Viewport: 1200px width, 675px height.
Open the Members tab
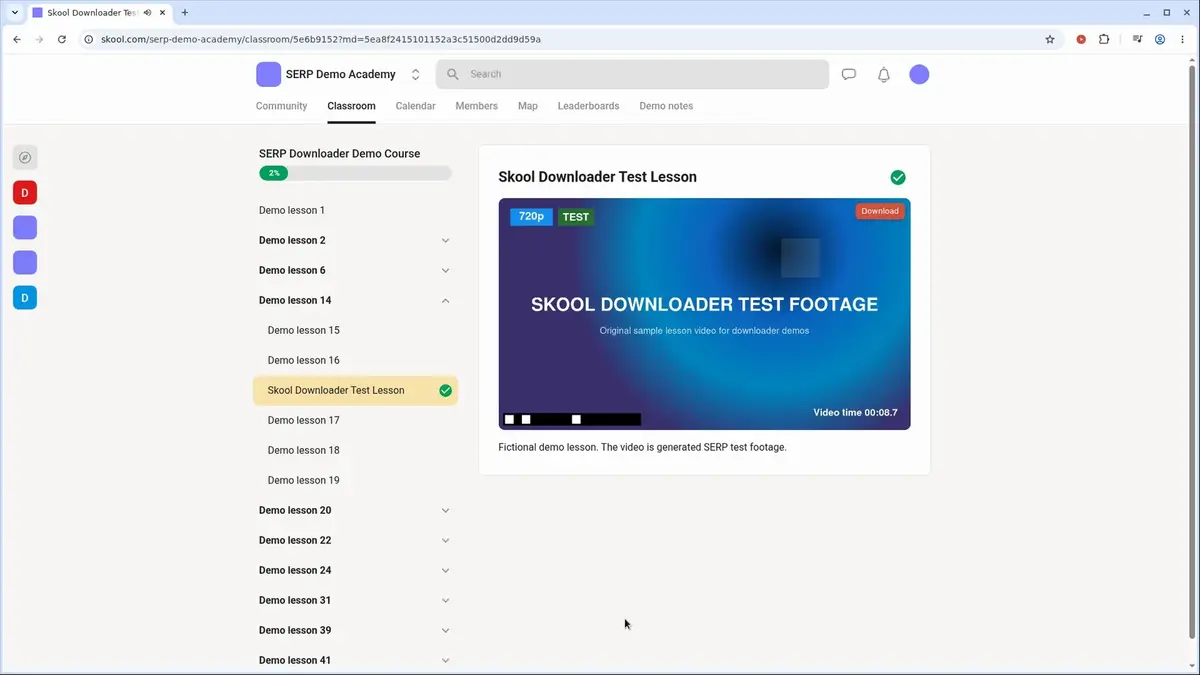click(476, 106)
